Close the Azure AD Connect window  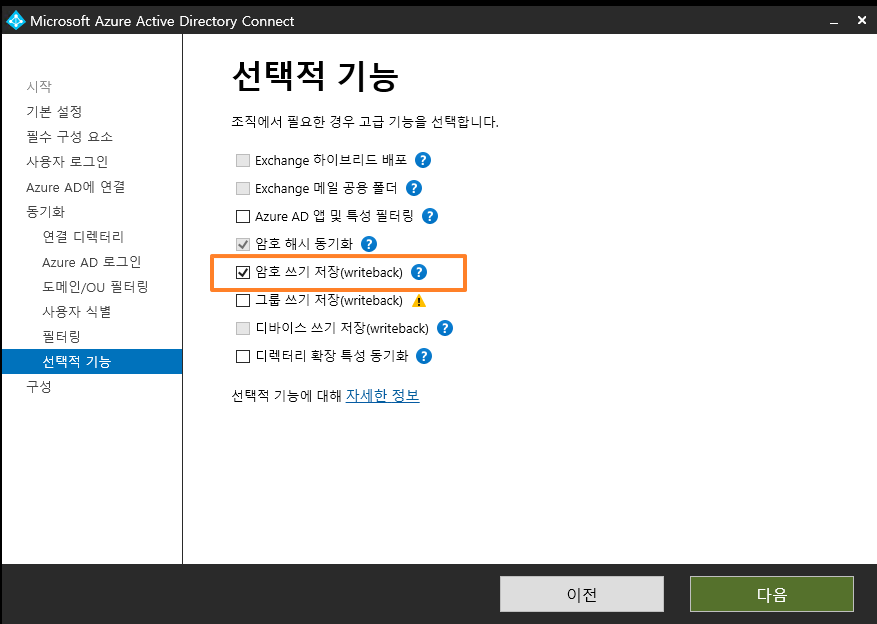coord(862,20)
